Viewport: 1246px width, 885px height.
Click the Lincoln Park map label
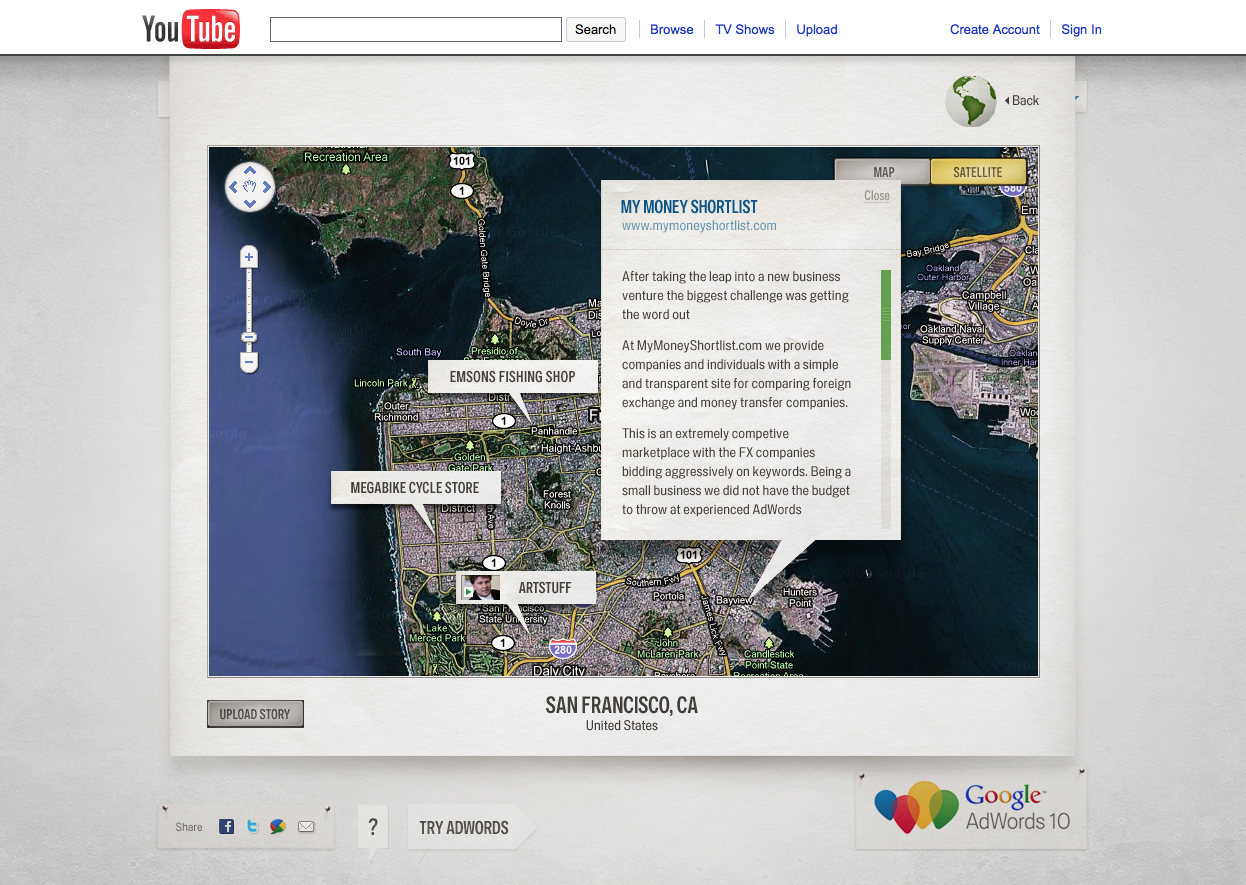(381, 383)
